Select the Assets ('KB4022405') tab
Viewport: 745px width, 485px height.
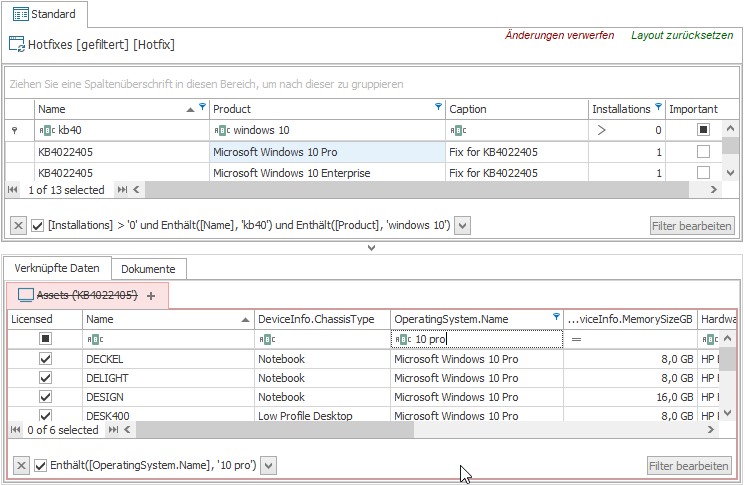pyautogui.click(x=87, y=295)
